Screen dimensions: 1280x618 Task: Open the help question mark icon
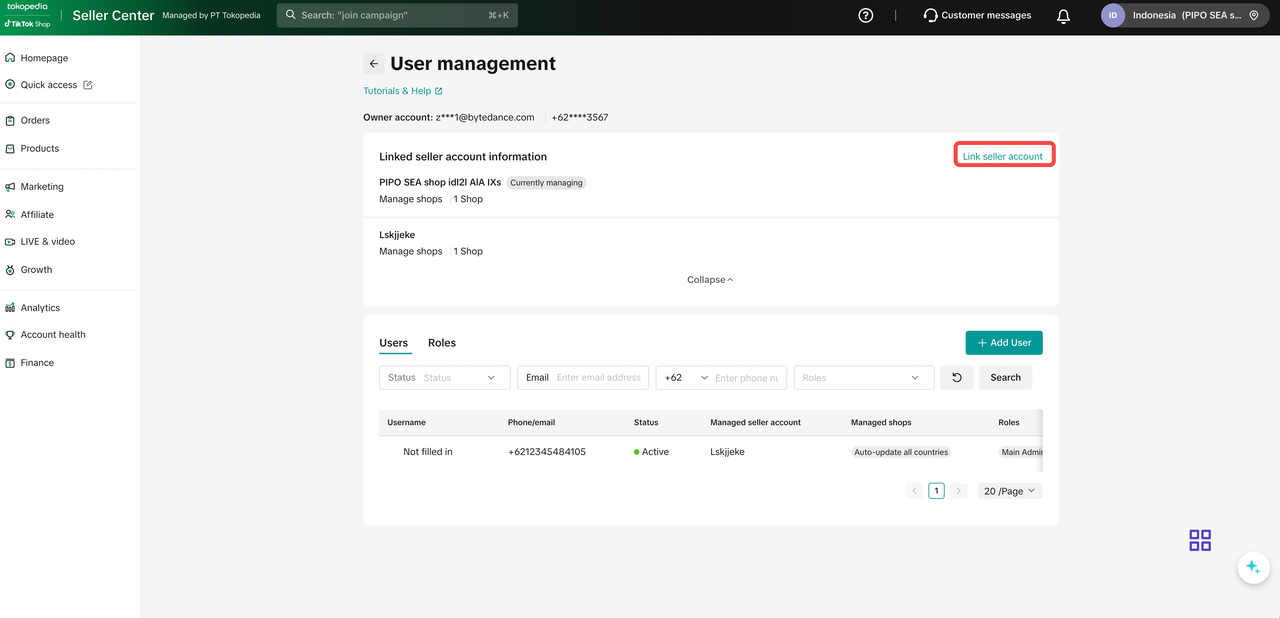coord(866,15)
